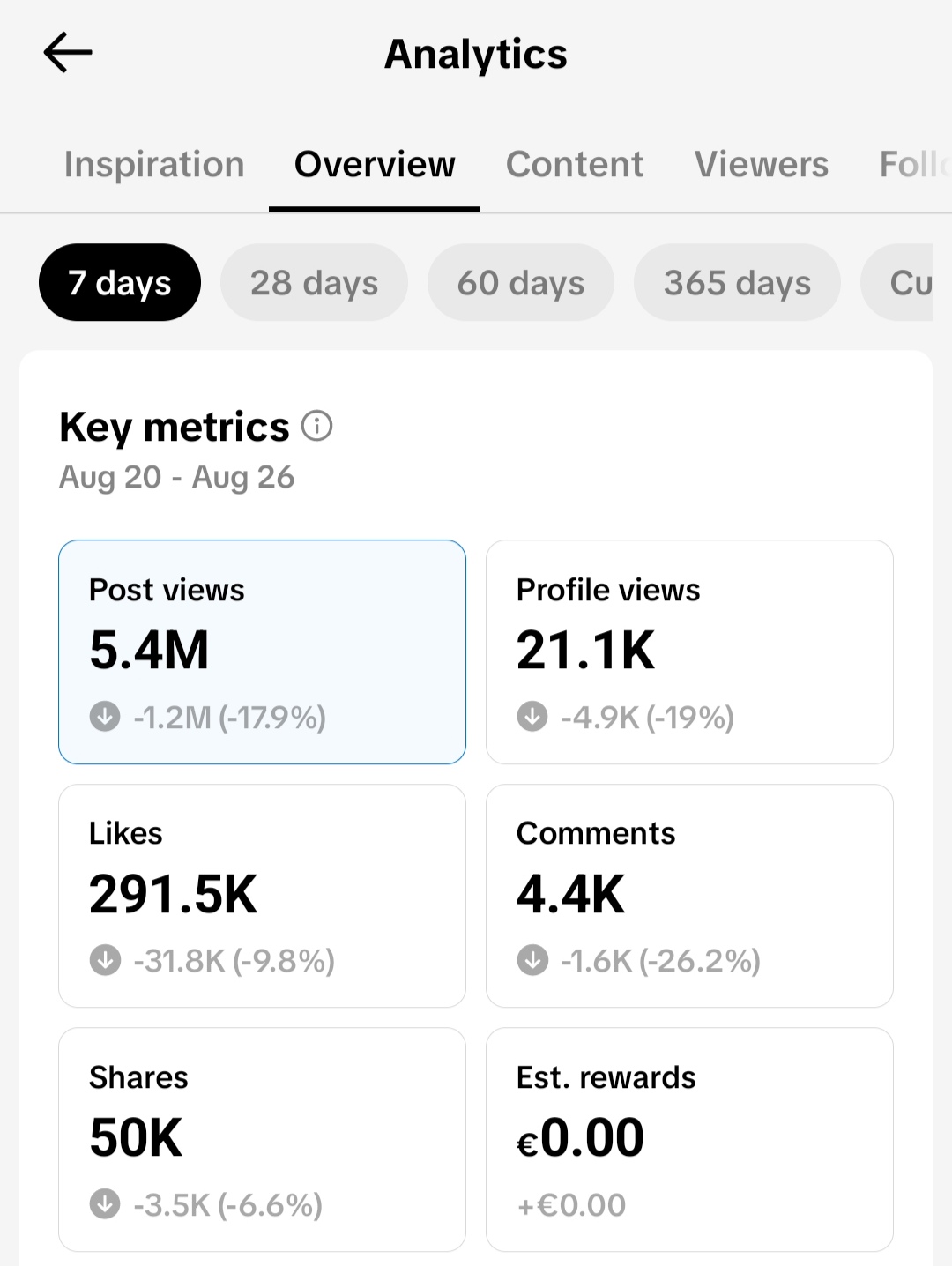The image size is (952, 1266).
Task: Select the 7 days range pill
Action: [x=120, y=283]
